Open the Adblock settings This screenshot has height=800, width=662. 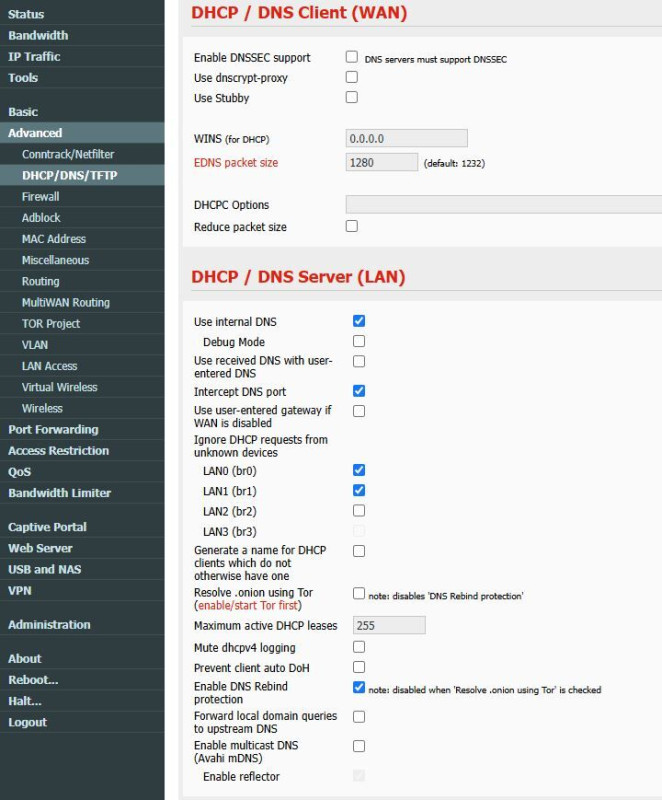pyautogui.click(x=82, y=218)
